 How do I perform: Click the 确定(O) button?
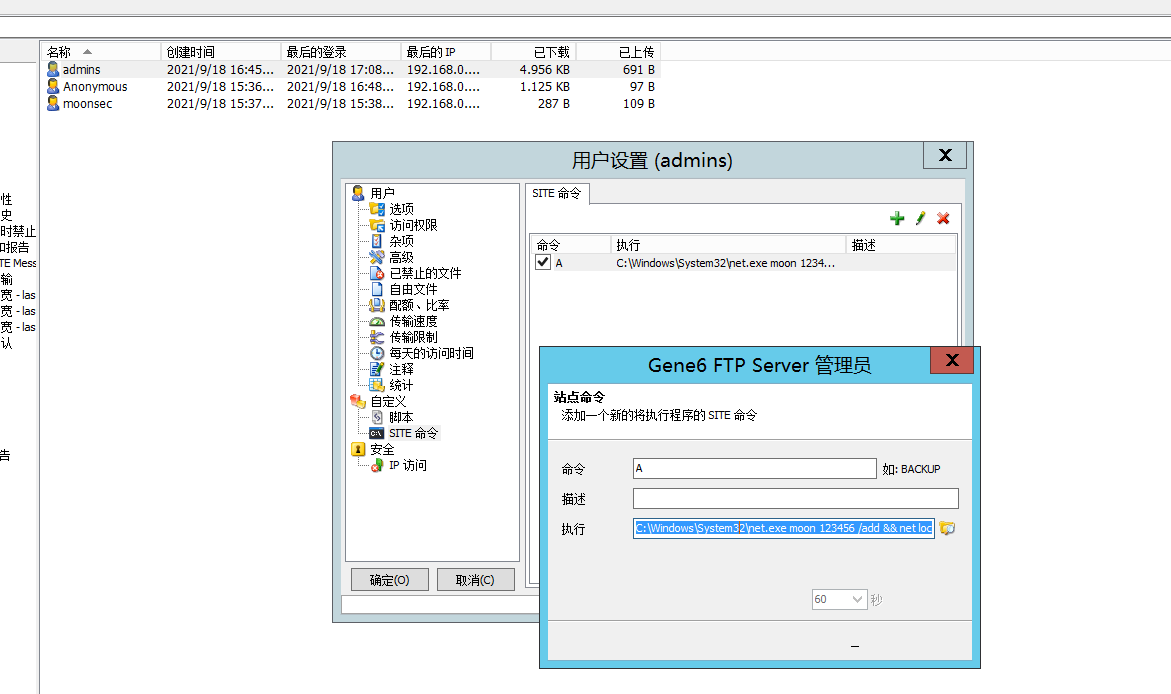[390, 580]
